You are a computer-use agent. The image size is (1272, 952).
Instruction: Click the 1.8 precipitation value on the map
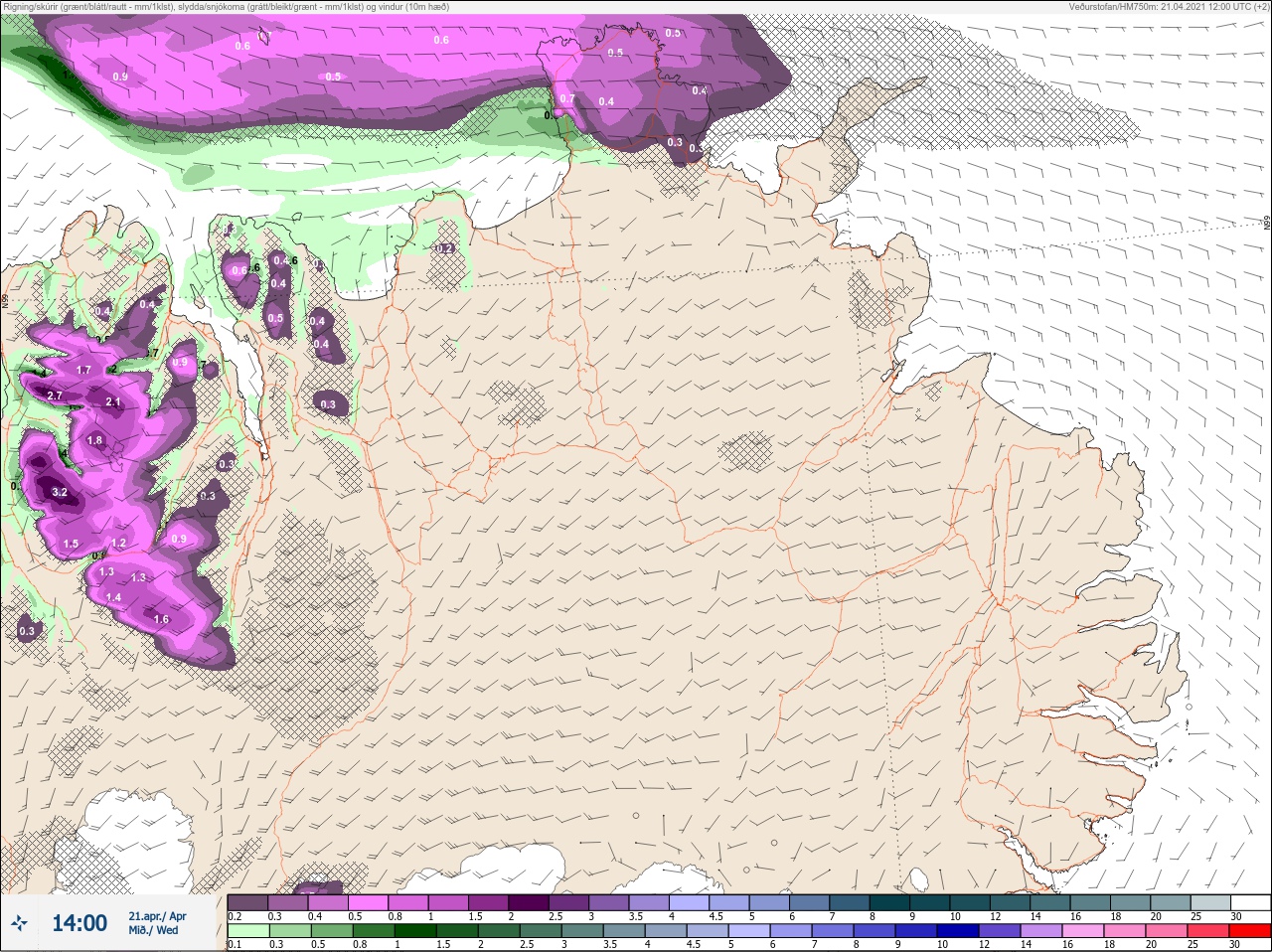click(x=95, y=440)
